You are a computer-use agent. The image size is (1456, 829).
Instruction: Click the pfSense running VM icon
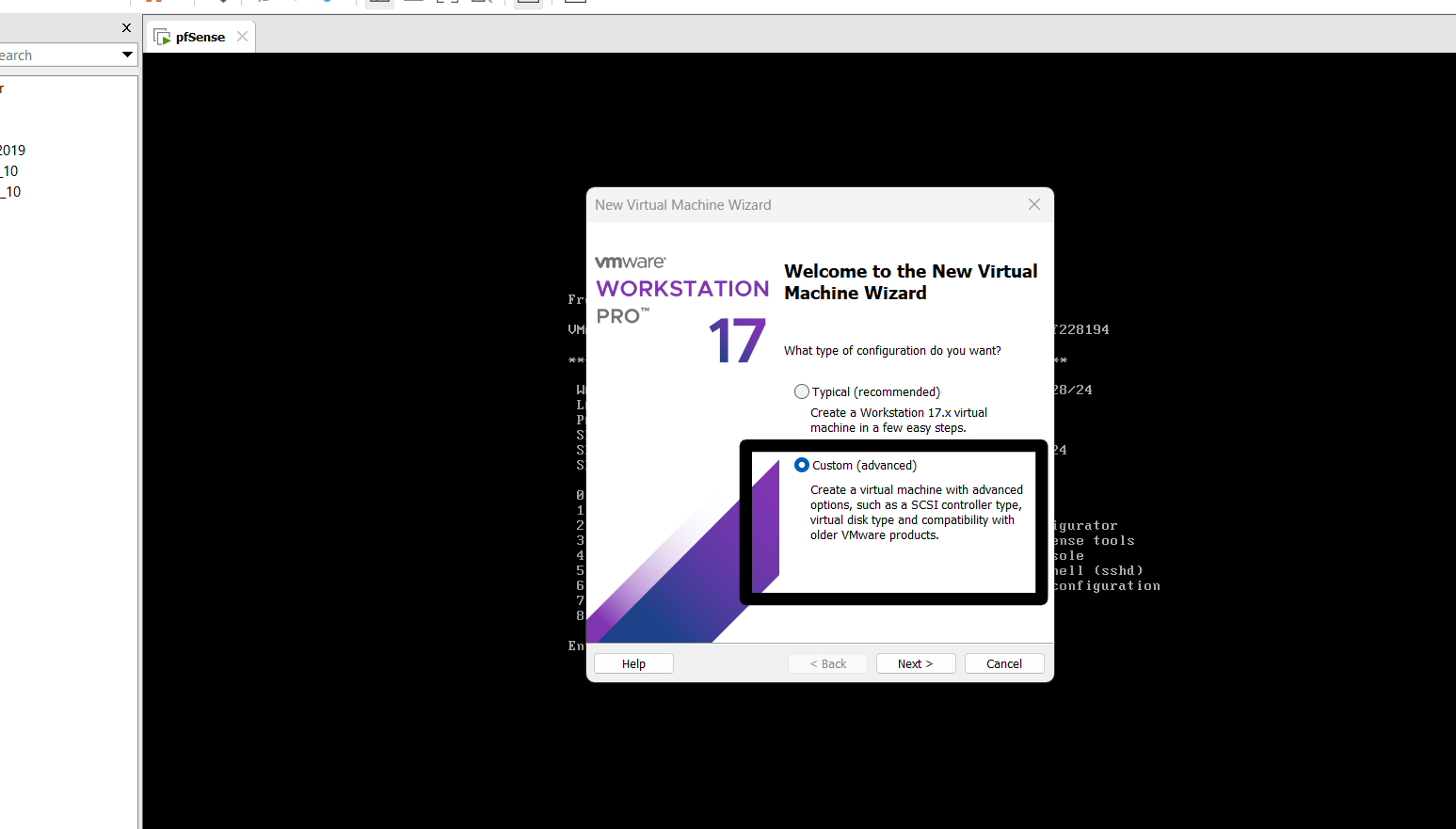tap(162, 37)
